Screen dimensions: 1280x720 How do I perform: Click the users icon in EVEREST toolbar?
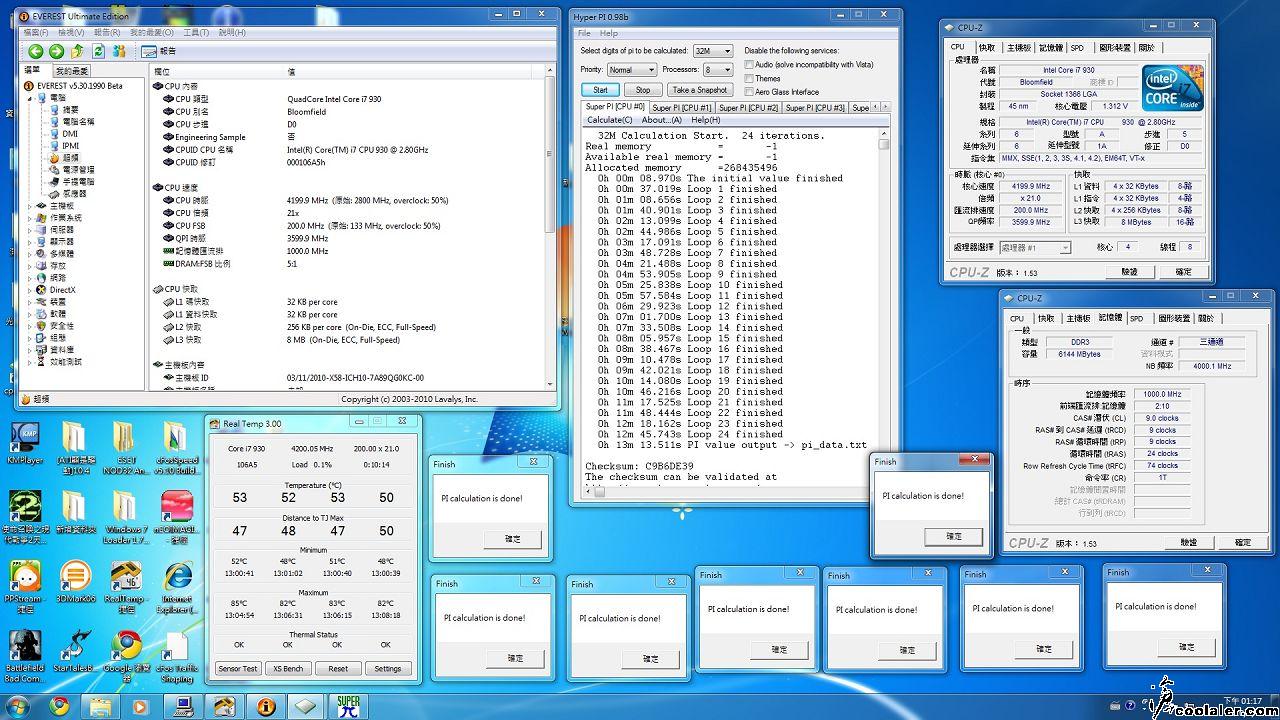pyautogui.click(x=119, y=51)
